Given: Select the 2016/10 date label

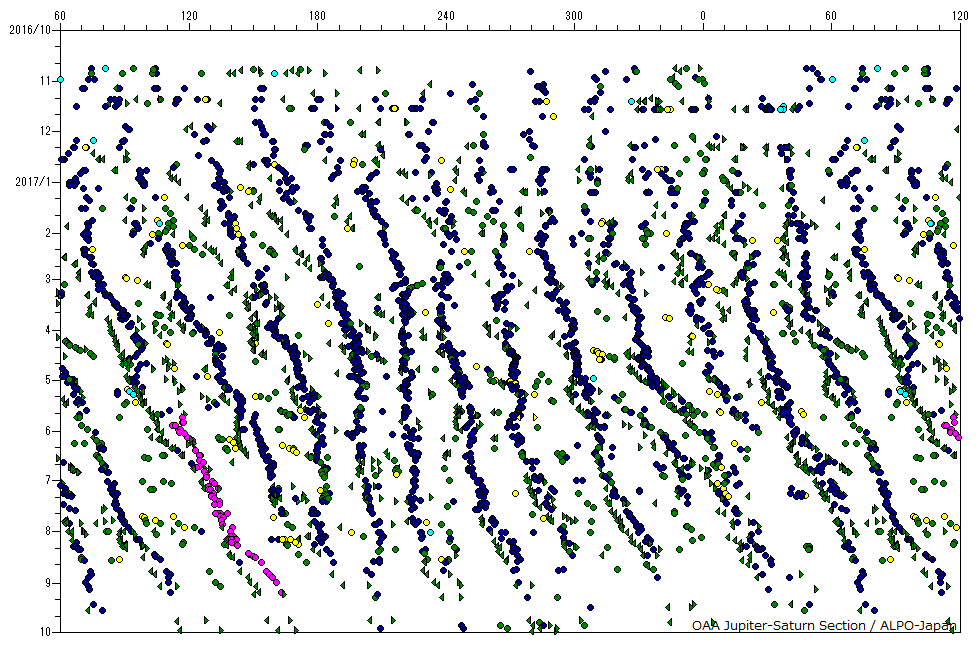Looking at the screenshot, I should (x=30, y=29).
